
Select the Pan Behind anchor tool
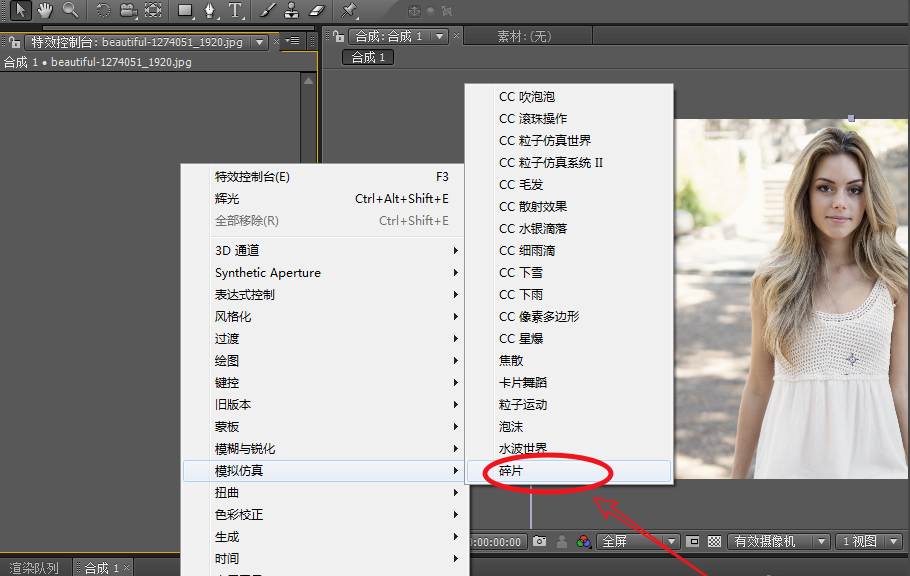(x=153, y=10)
